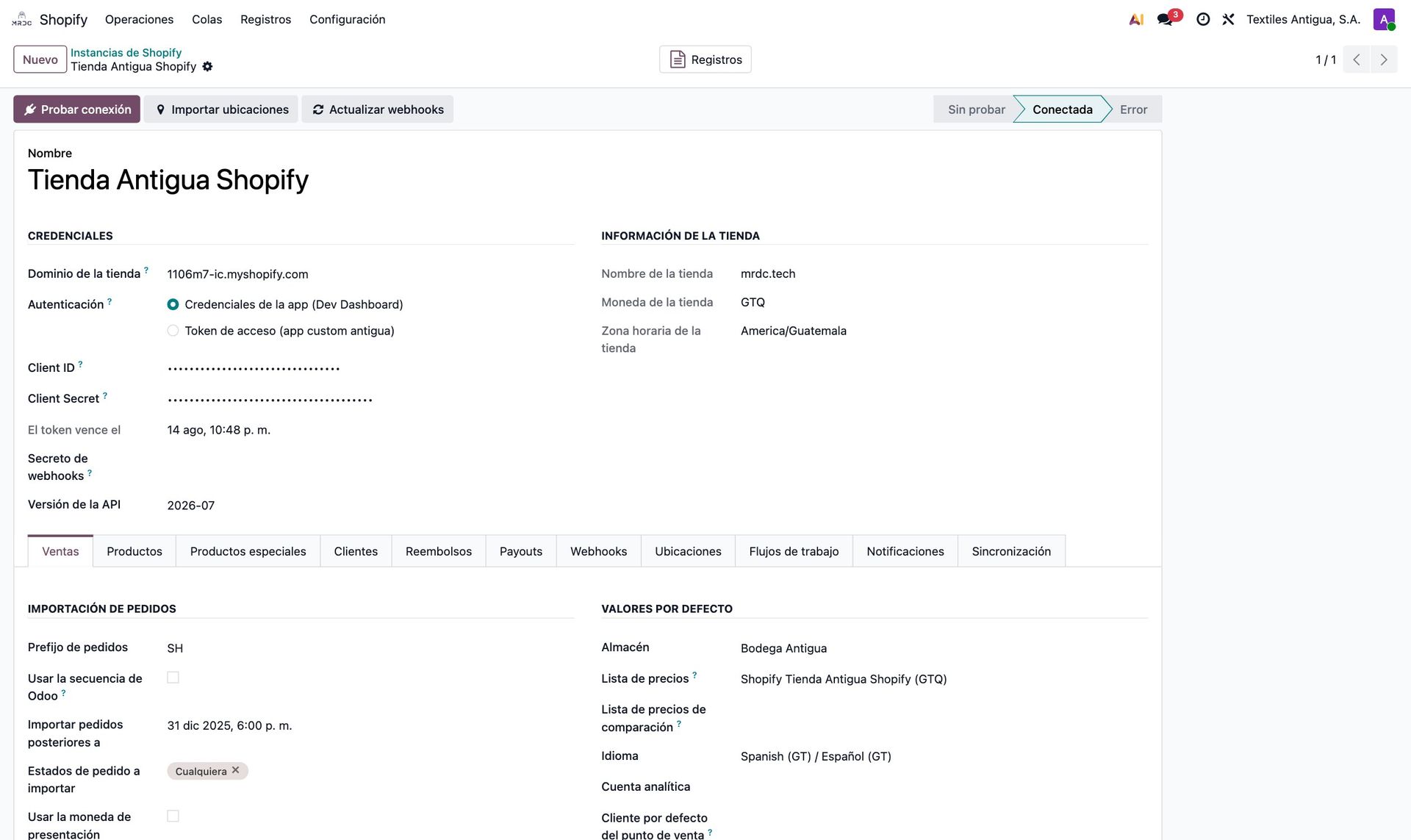
Task: Open the Colas menu
Action: coord(207,19)
